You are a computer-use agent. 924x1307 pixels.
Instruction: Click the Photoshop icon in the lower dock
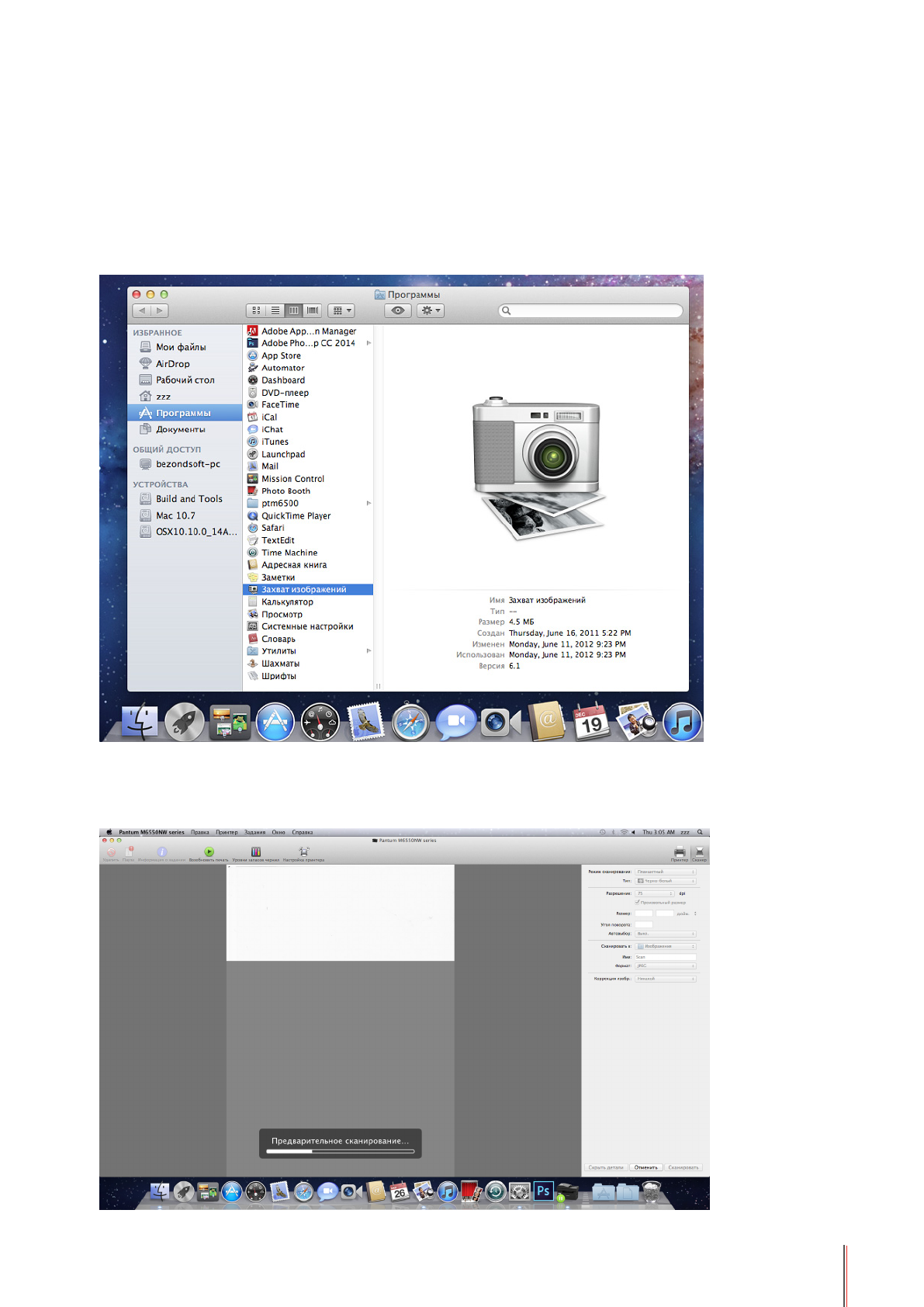tap(543, 1191)
